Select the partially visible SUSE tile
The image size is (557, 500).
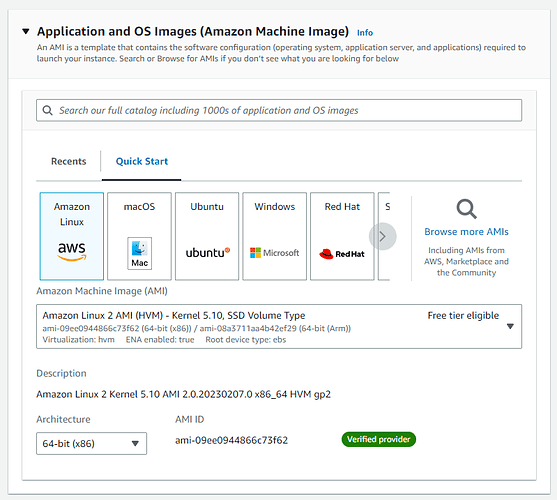click(x=384, y=236)
